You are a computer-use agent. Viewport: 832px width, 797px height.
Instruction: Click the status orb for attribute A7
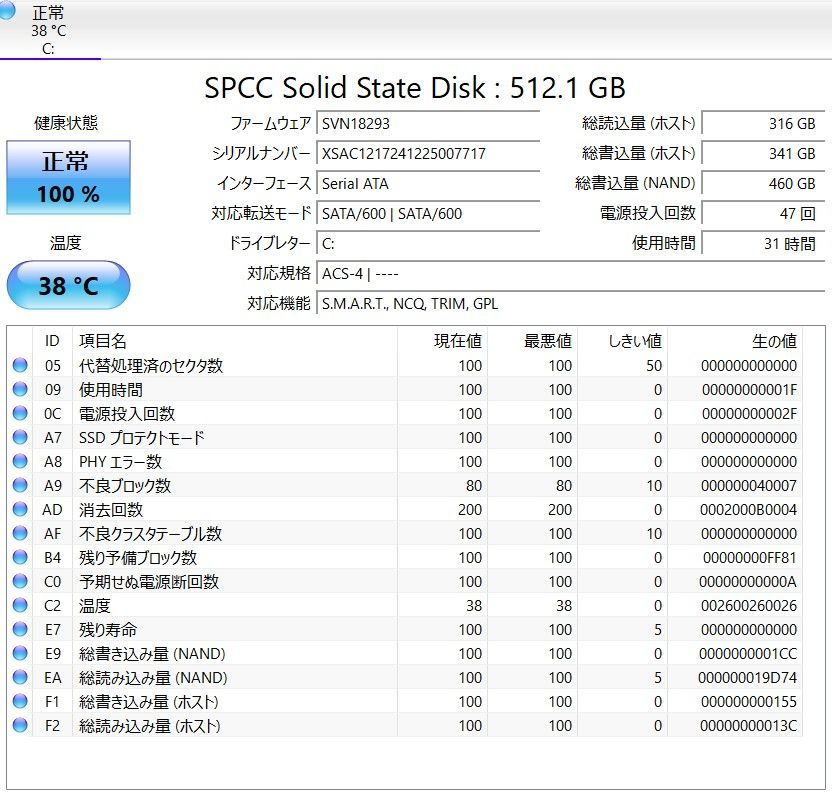tap(20, 437)
